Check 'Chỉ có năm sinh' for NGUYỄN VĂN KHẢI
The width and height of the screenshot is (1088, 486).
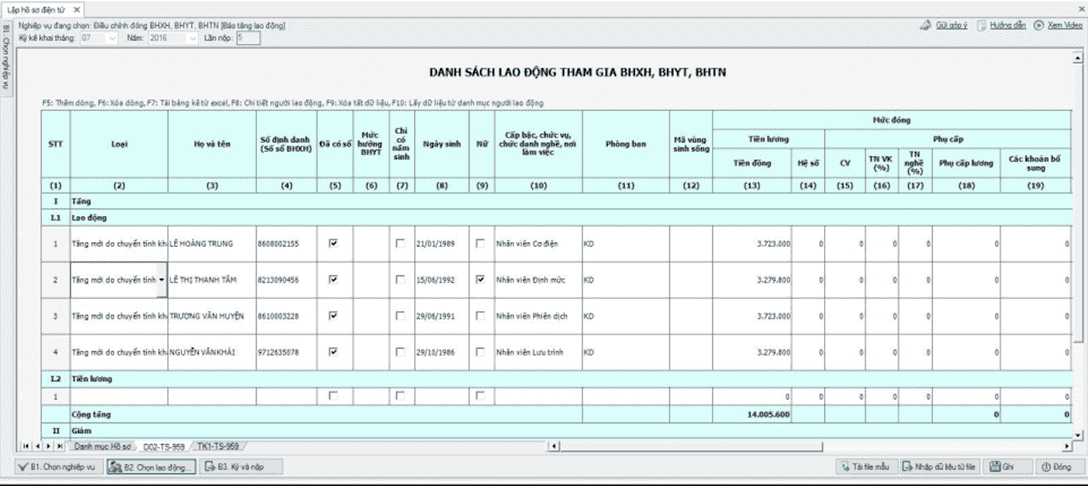point(401,352)
